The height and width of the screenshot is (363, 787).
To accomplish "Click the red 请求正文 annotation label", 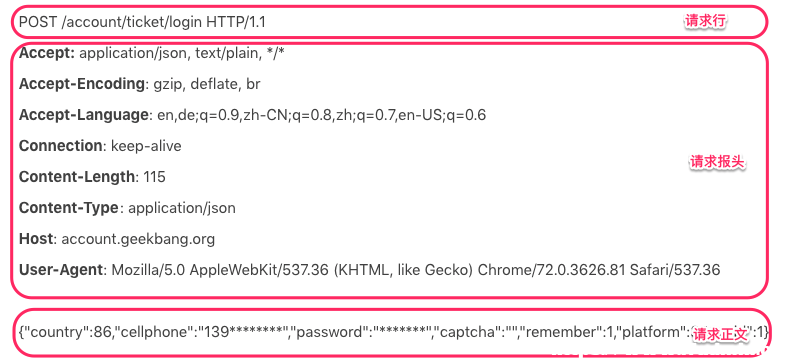I will pos(720,336).
